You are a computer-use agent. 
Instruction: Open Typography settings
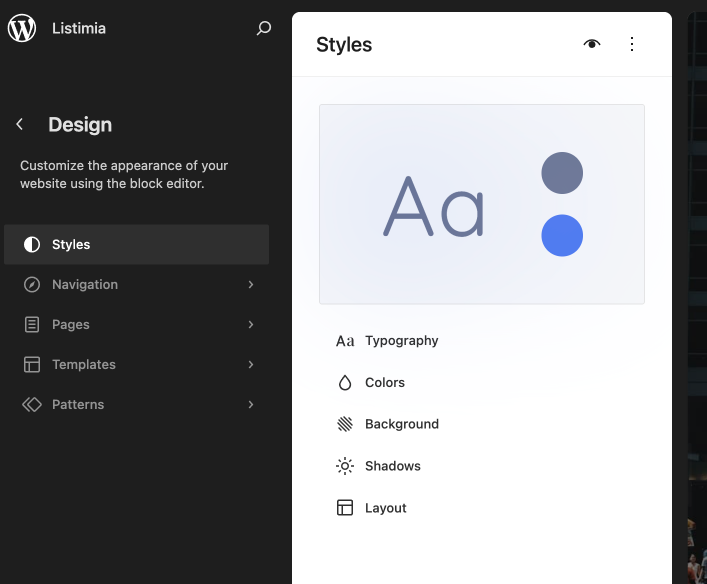pyautogui.click(x=482, y=341)
